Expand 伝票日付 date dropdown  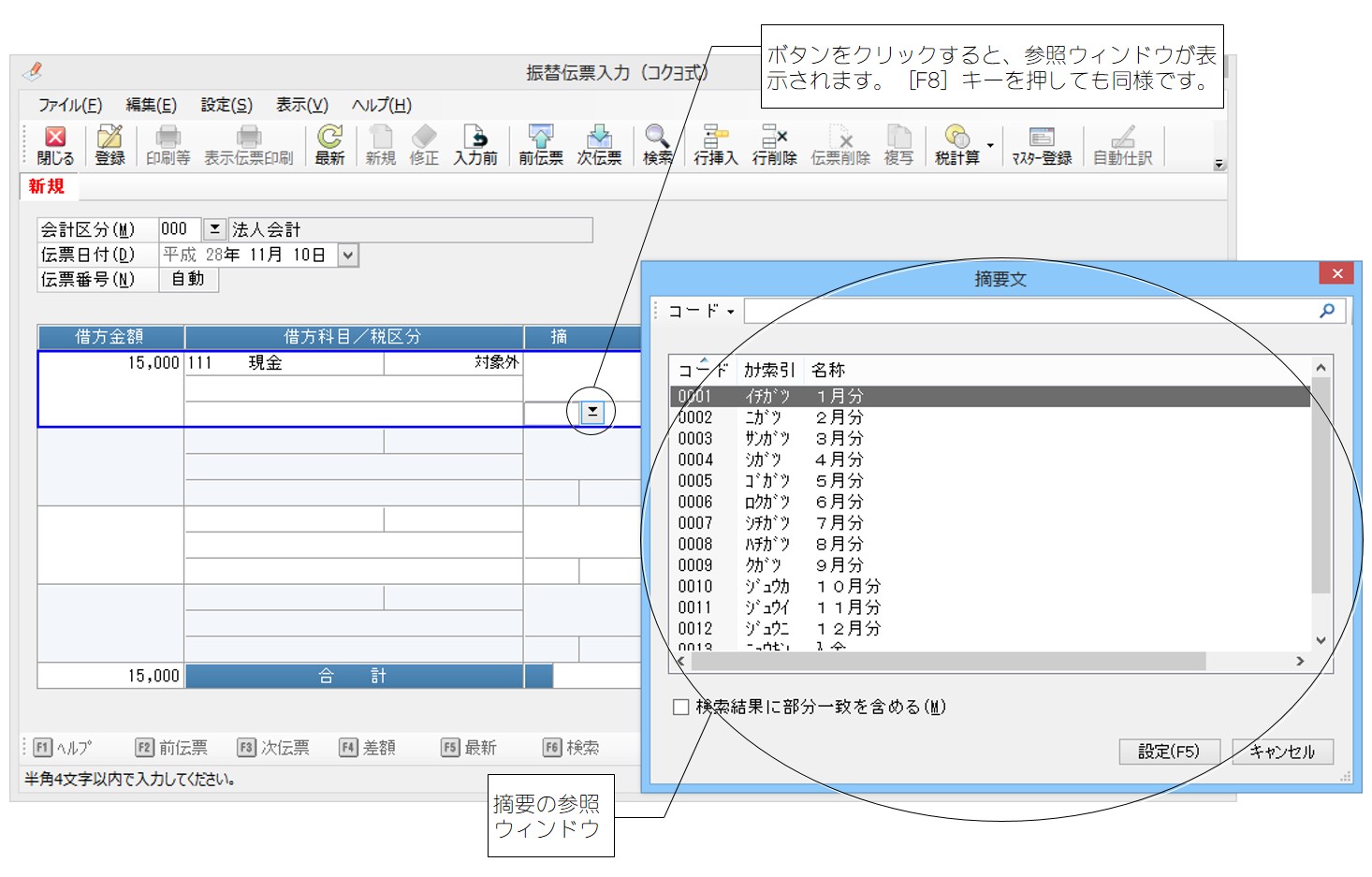(x=348, y=255)
